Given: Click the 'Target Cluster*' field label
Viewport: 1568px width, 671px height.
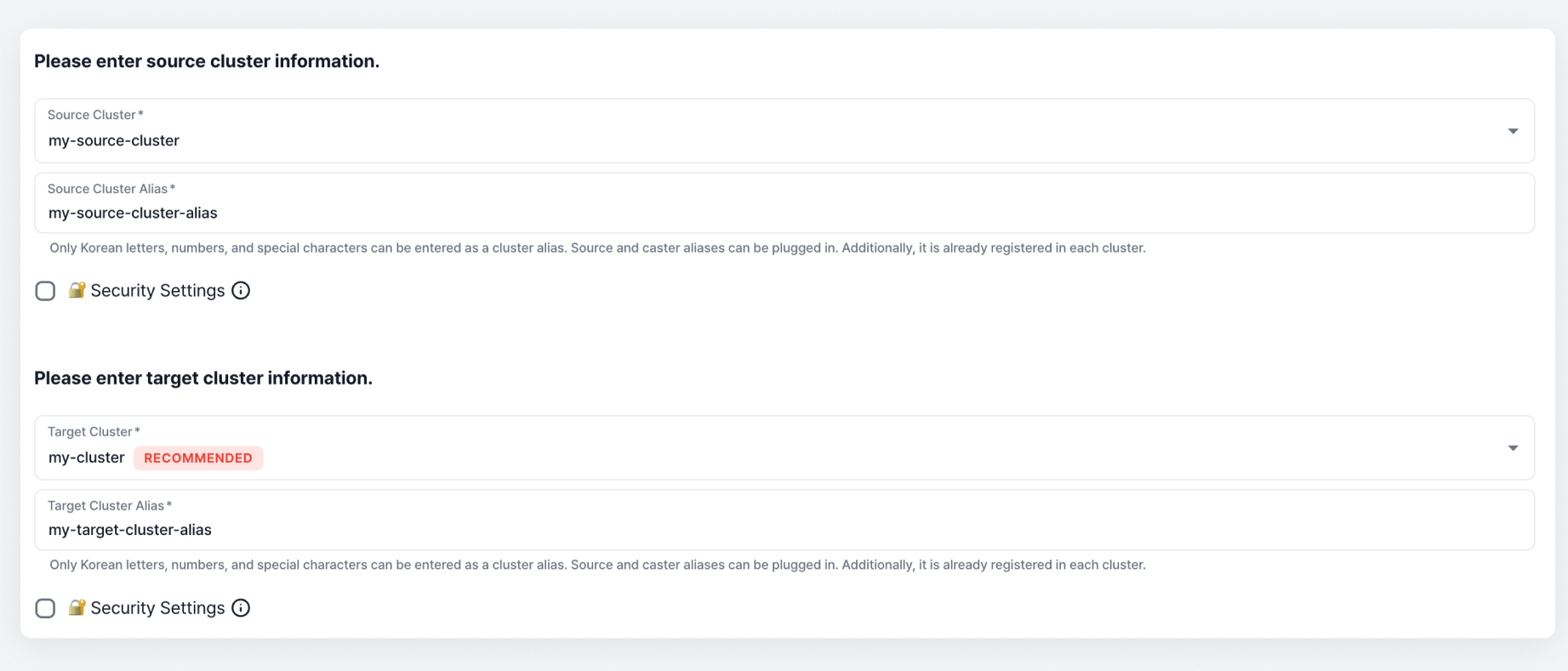Looking at the screenshot, I should tap(94, 432).
